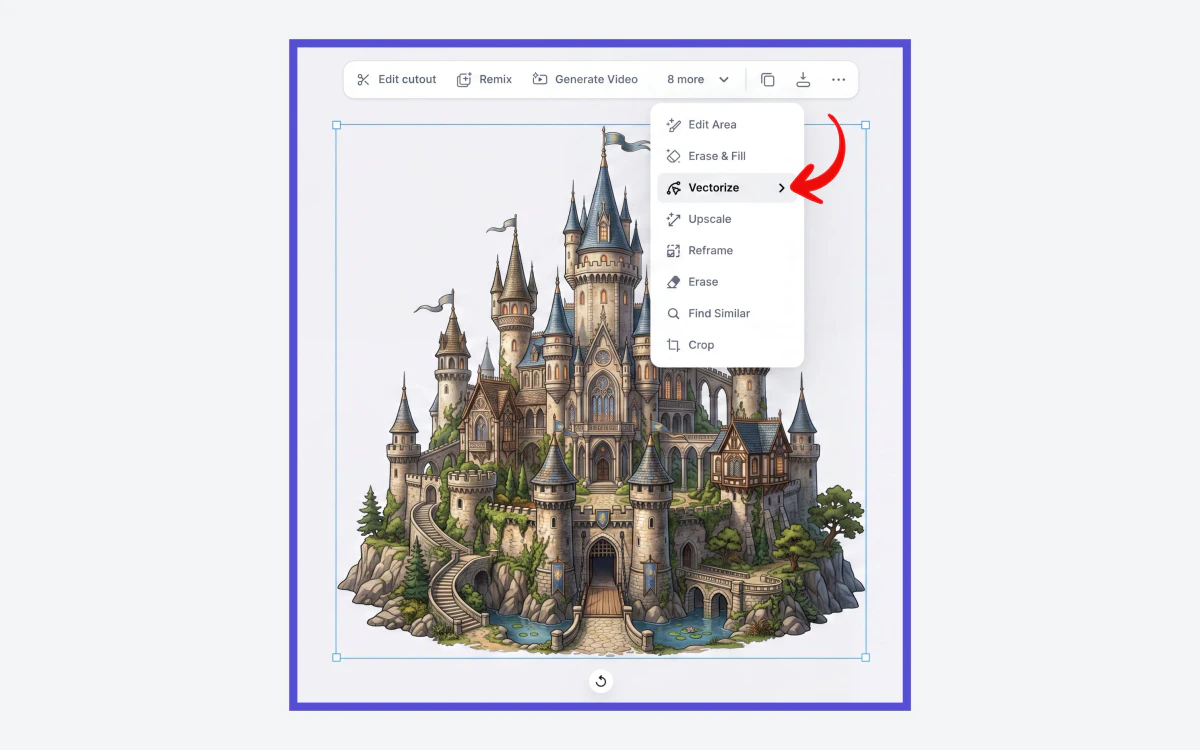Open the Remix option

coord(484,79)
